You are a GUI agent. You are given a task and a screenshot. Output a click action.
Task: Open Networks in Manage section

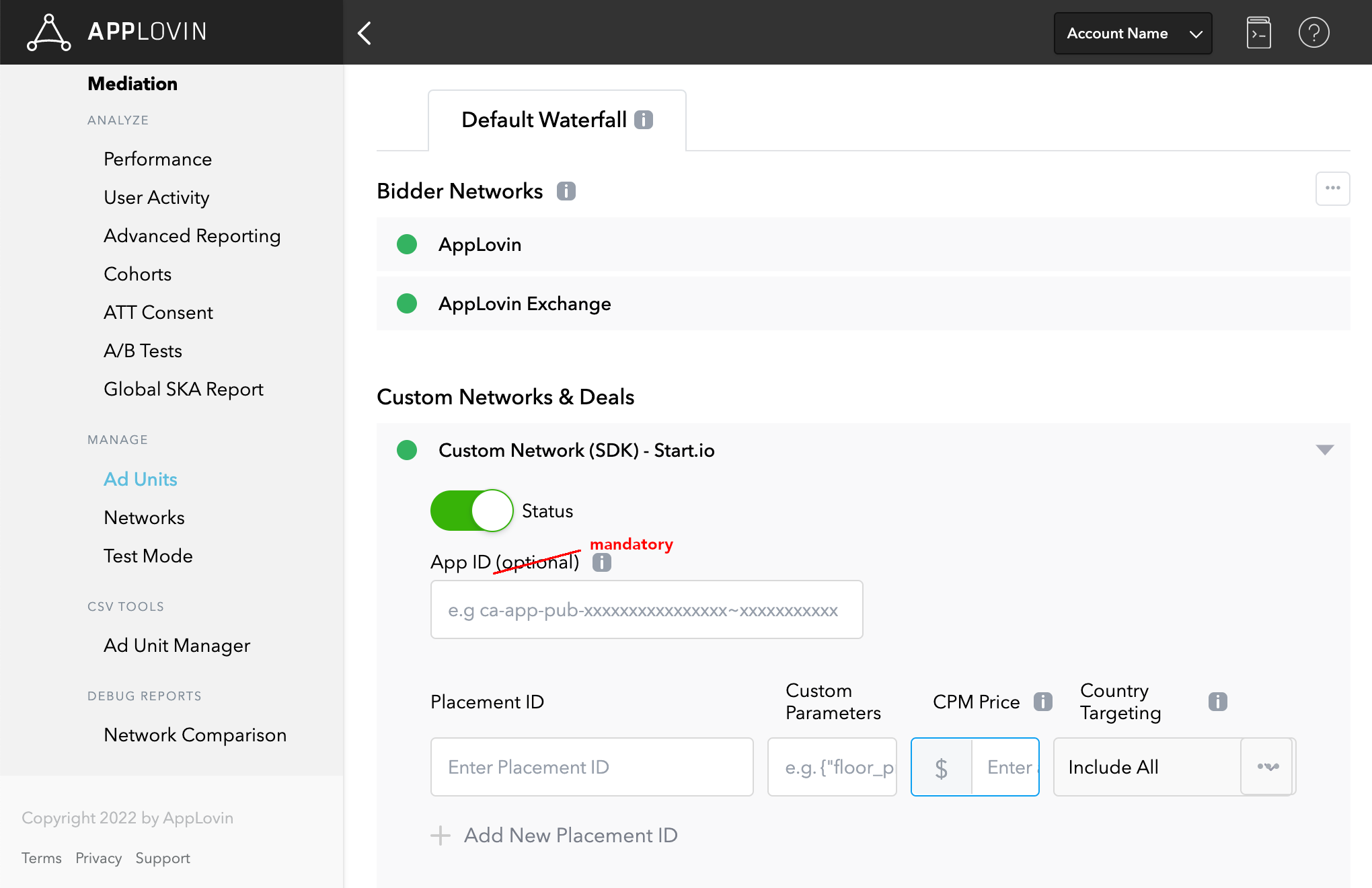click(x=145, y=518)
